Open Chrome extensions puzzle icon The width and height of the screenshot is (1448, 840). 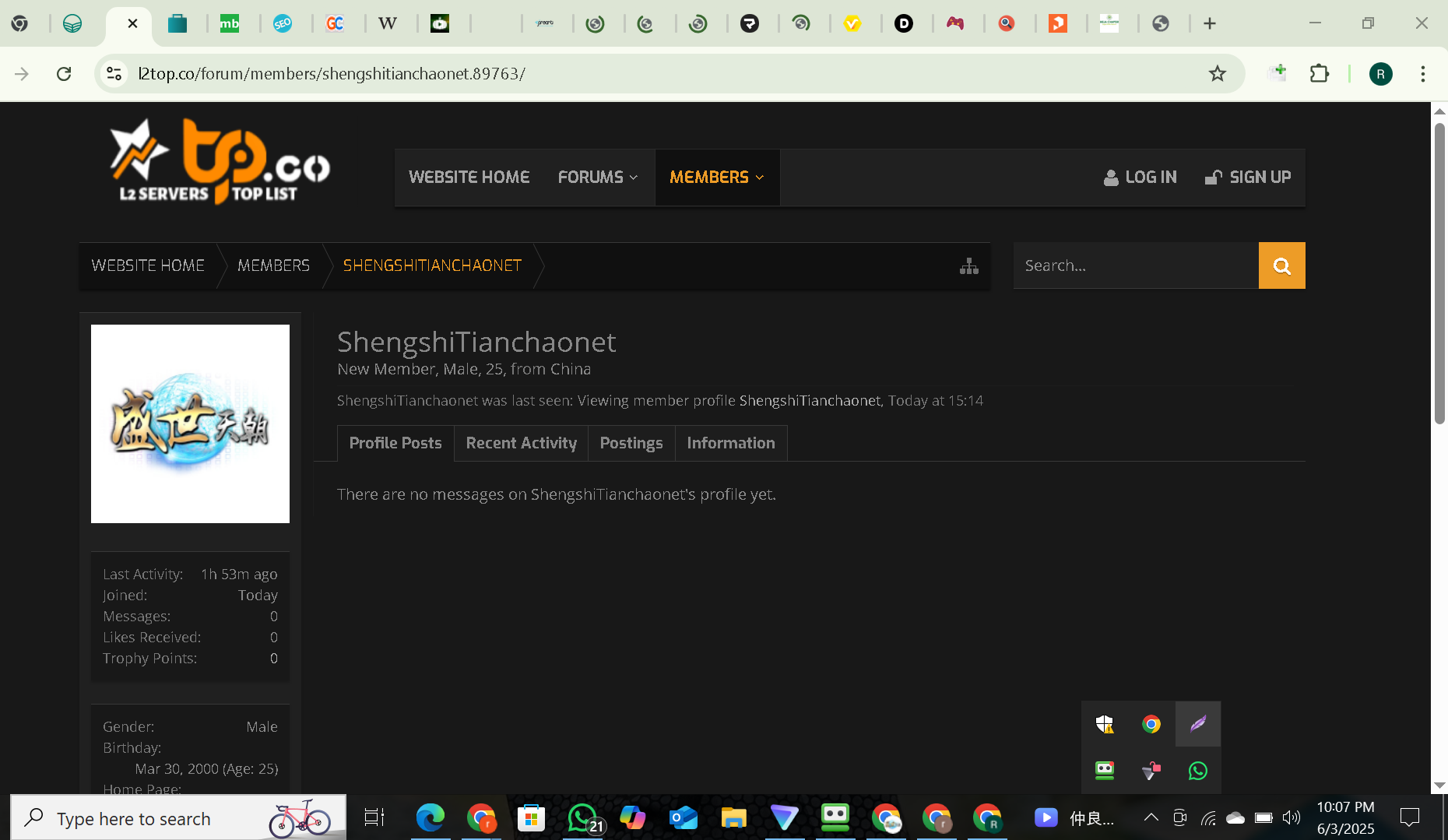click(x=1320, y=74)
